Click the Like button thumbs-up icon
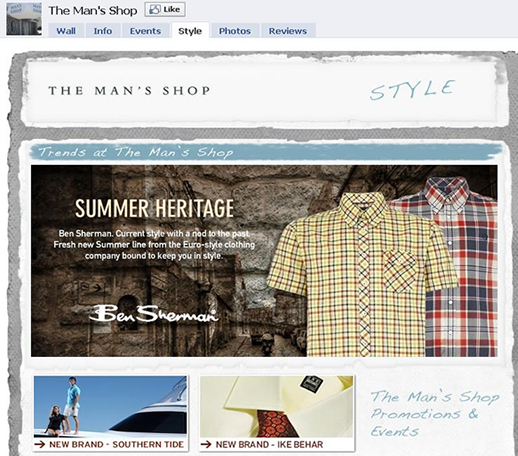518x456 pixels. click(x=155, y=10)
